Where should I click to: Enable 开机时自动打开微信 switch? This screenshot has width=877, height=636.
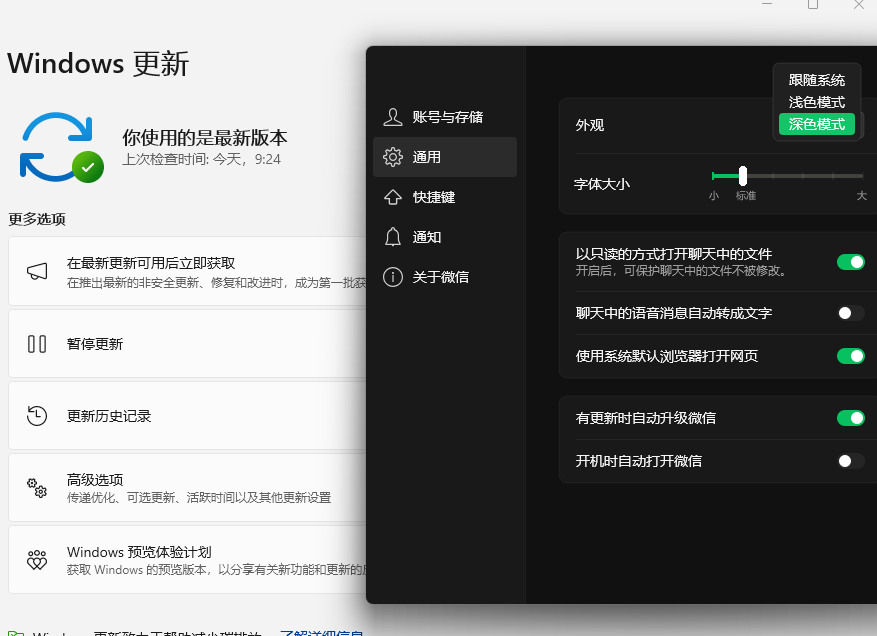tap(851, 461)
